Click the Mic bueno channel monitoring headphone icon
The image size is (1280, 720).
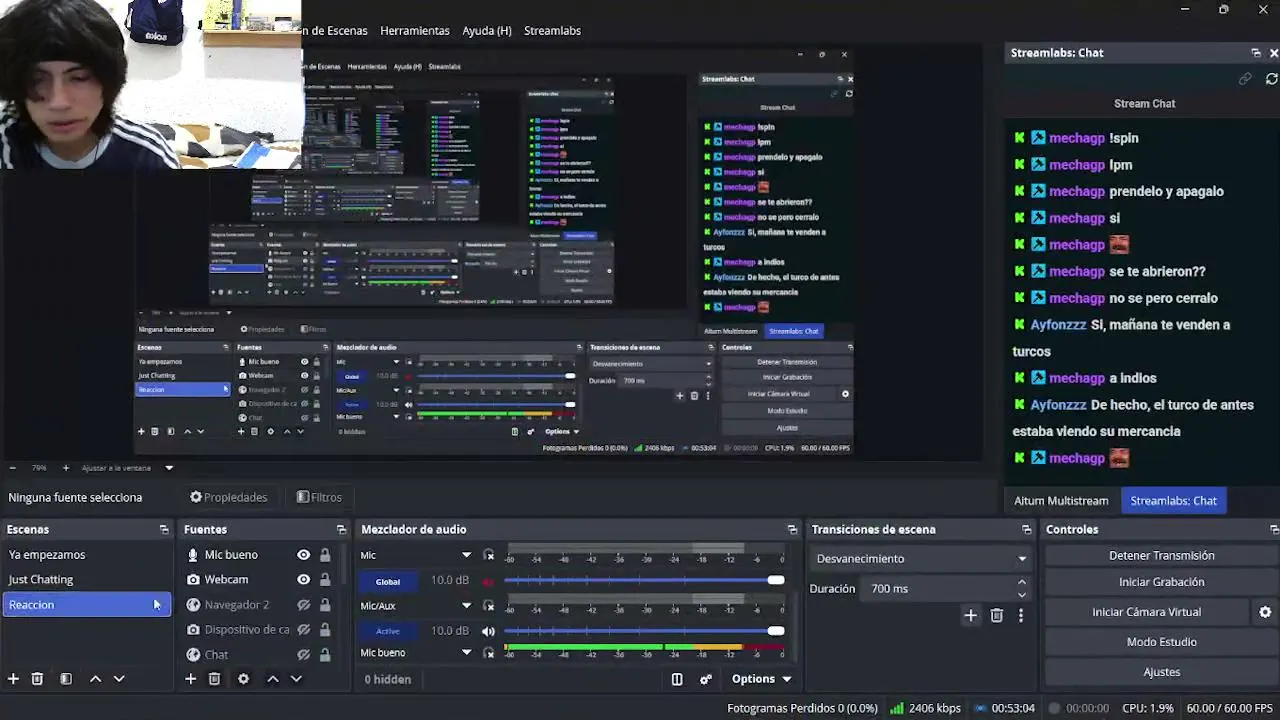coord(489,653)
